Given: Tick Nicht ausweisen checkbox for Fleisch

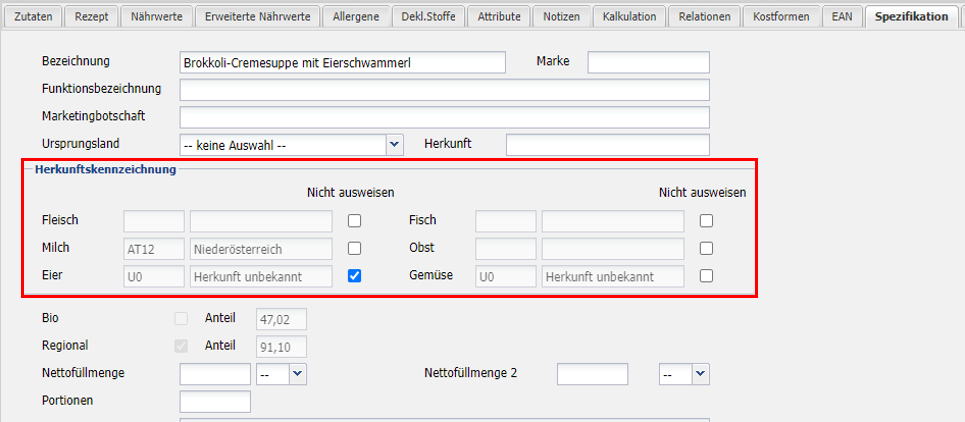Looking at the screenshot, I should [354, 221].
